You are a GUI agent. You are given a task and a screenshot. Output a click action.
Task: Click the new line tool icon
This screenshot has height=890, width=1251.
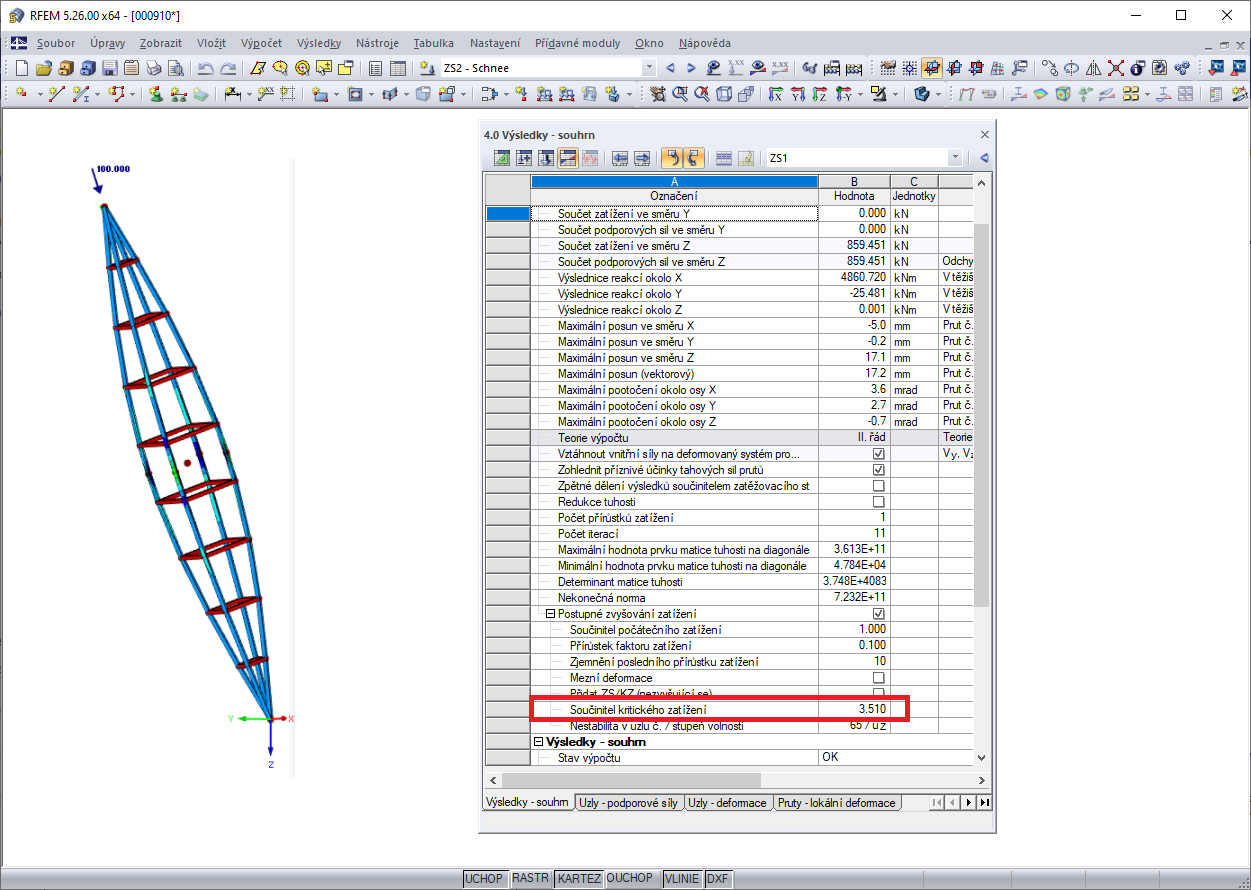[x=57, y=94]
